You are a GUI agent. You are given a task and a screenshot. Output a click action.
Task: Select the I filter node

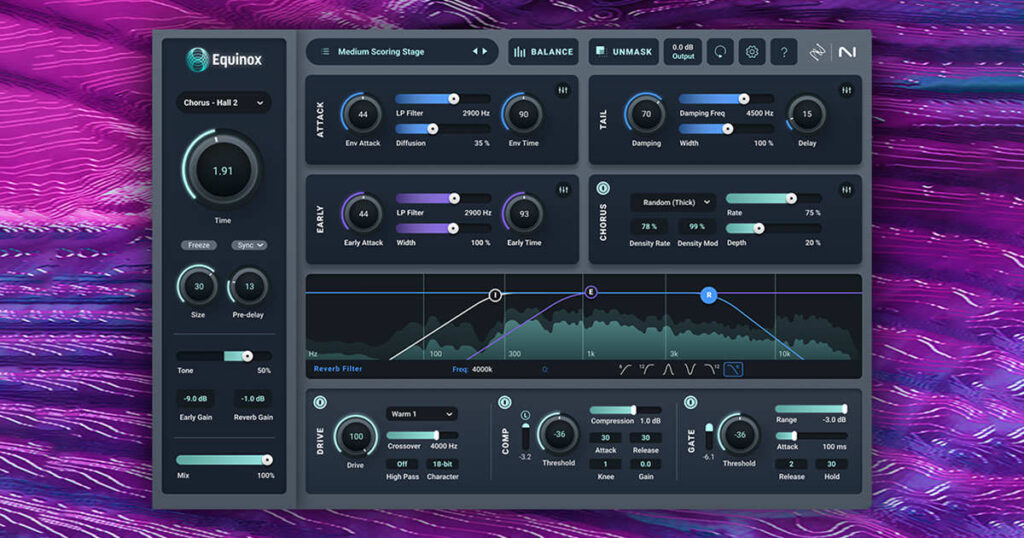pyautogui.click(x=495, y=296)
